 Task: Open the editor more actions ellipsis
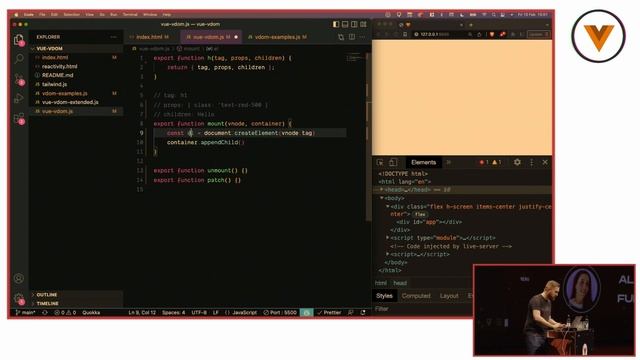362,37
